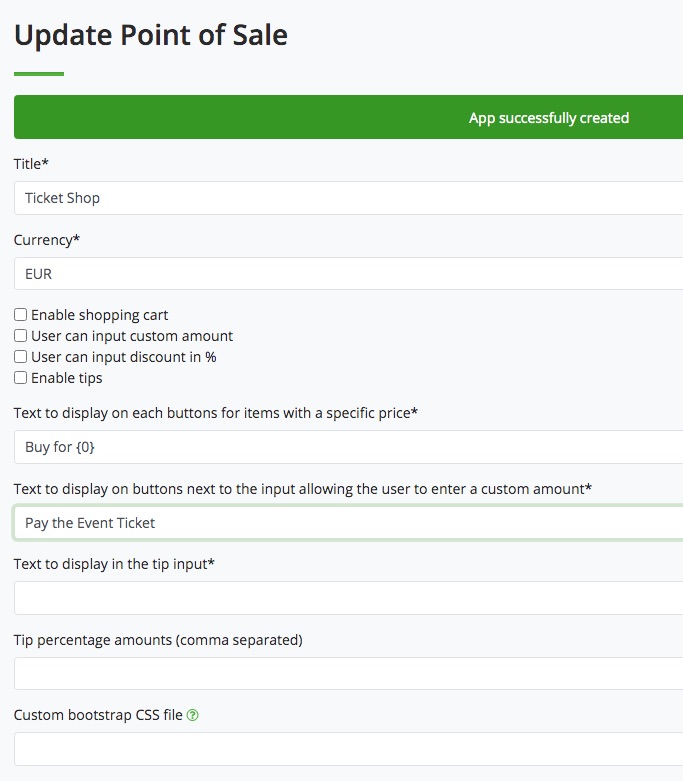Click the 'Tip percentage amounts (comma separated)' label

(158, 640)
